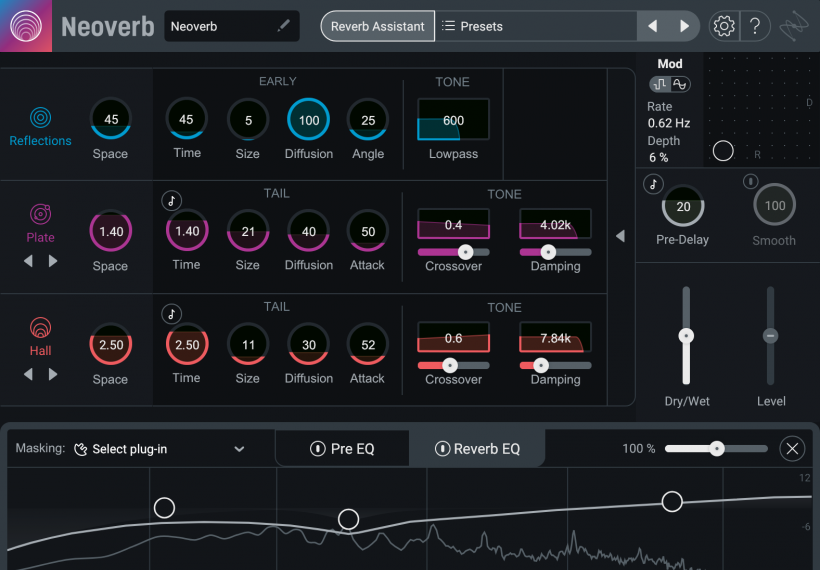Viewport: 820px width, 570px height.
Task: Select the Reflections engine icon
Action: 40,117
